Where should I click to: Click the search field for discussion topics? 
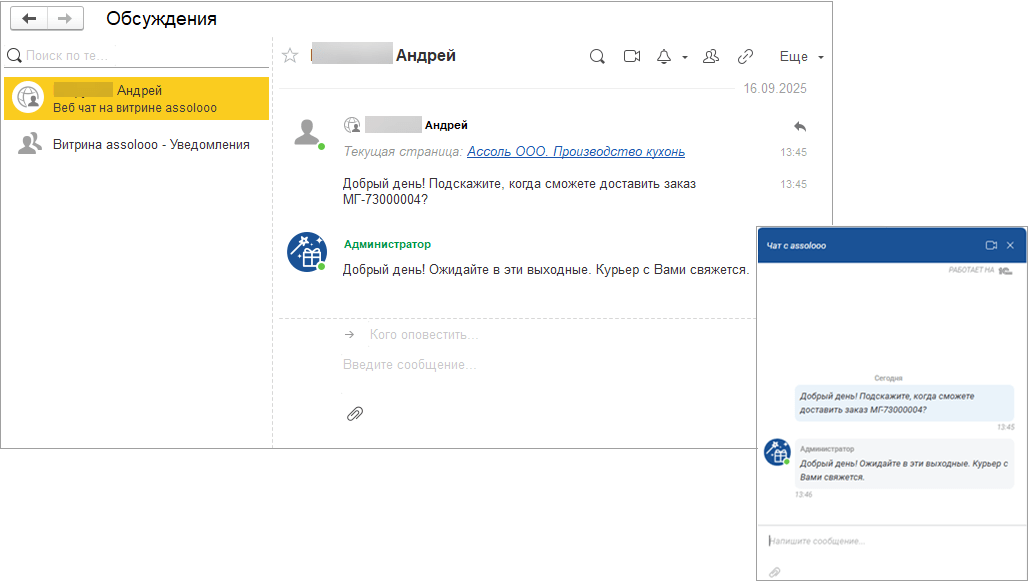click(138, 56)
